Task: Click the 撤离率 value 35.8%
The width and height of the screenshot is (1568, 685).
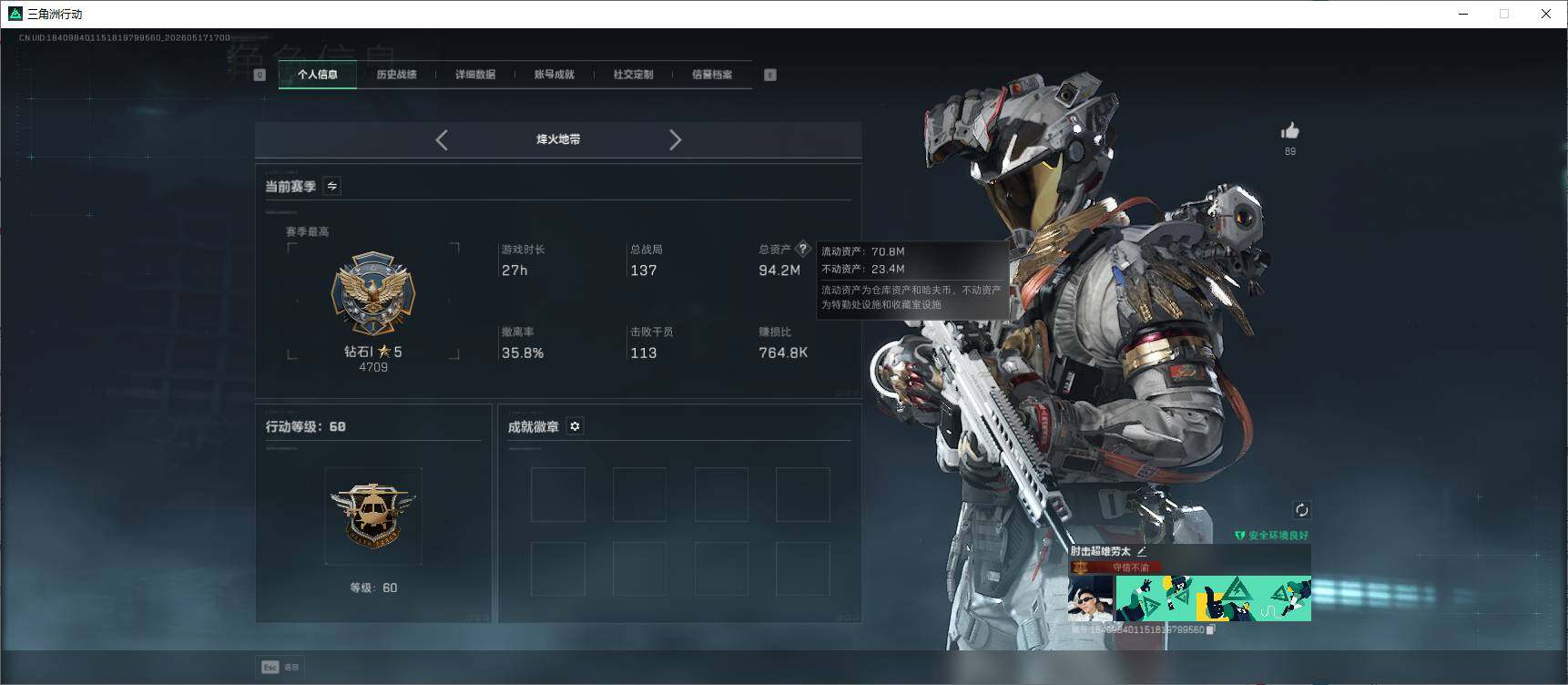Action: [523, 353]
